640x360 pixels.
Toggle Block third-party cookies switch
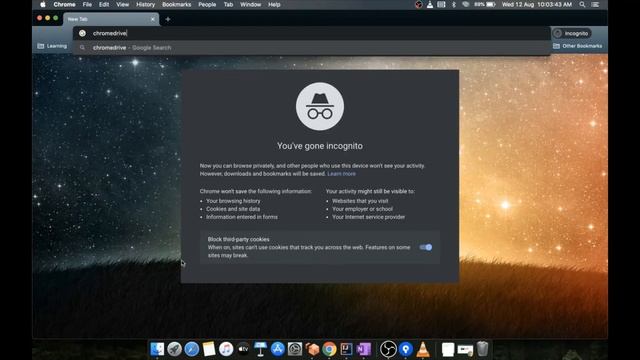tap(426, 247)
